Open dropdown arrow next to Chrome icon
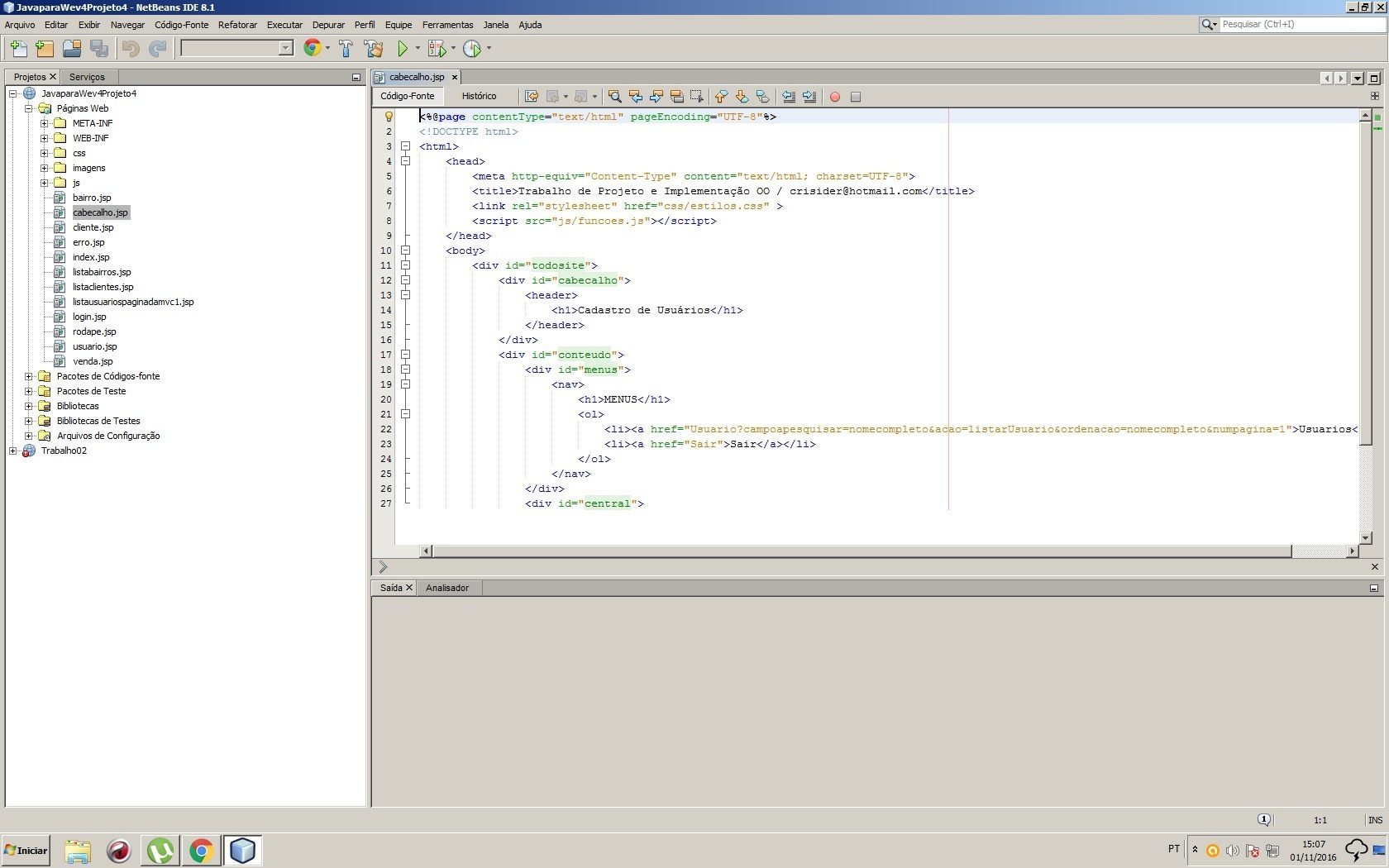Image resolution: width=1389 pixels, height=868 pixels. pyautogui.click(x=327, y=48)
